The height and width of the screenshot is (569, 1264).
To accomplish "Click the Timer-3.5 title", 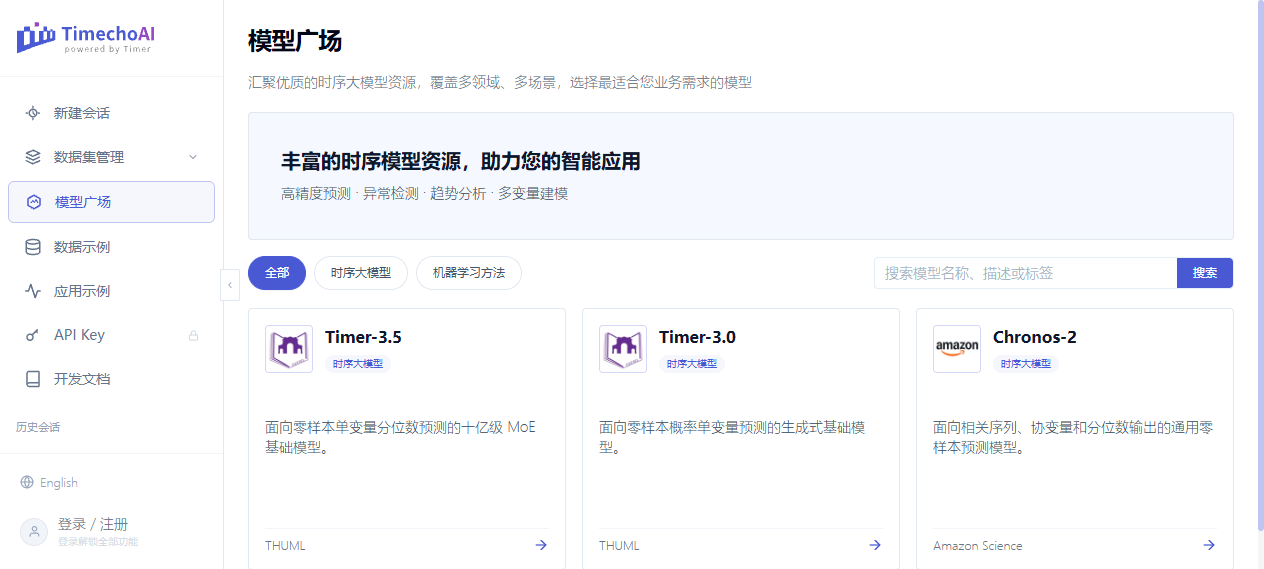I will tap(363, 337).
